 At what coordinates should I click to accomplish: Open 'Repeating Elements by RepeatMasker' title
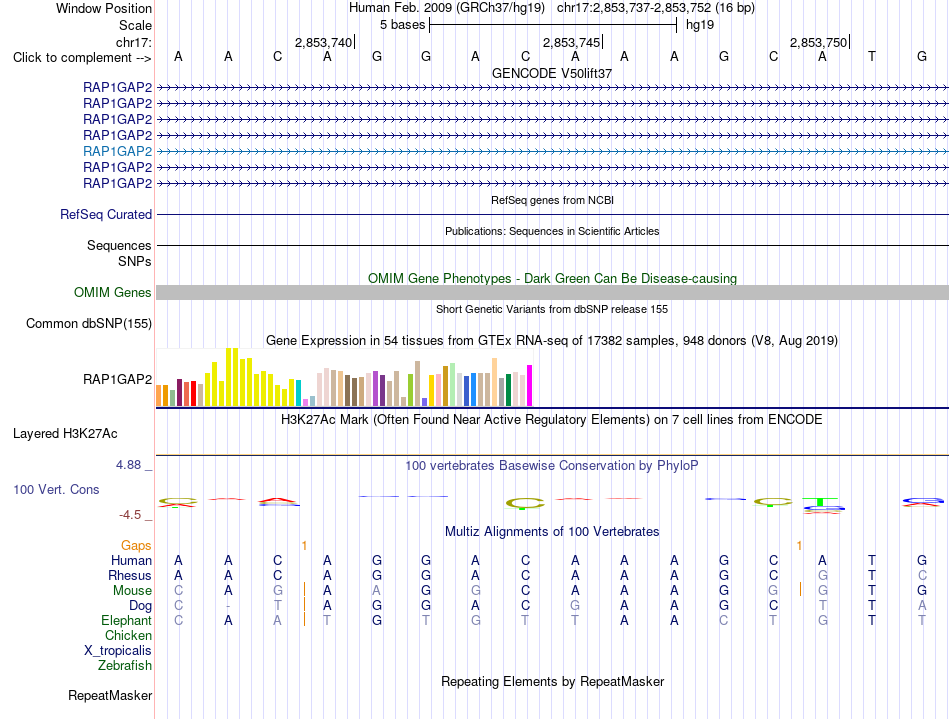(552, 681)
